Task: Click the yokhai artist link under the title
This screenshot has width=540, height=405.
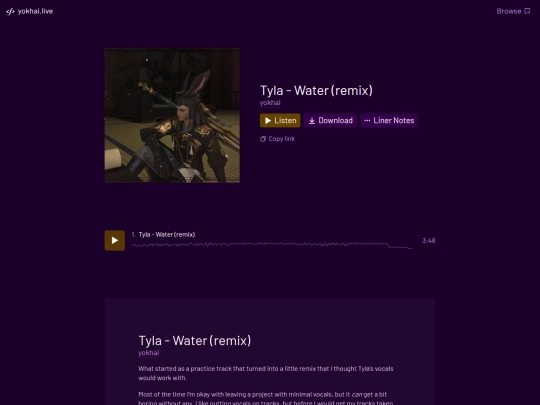Action: point(270,103)
